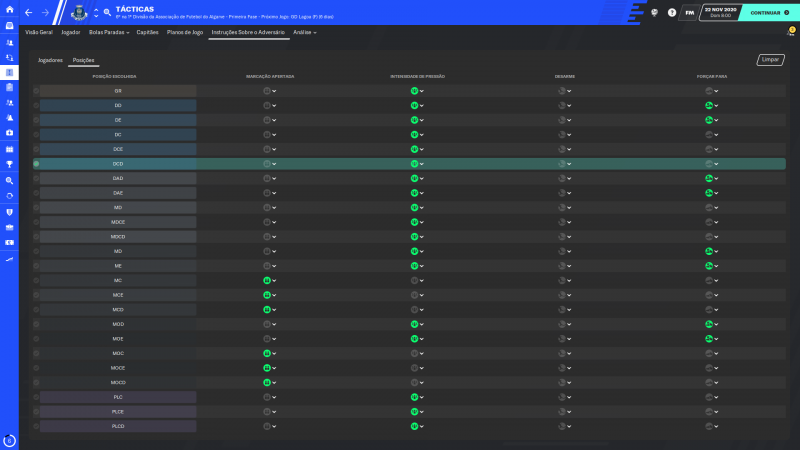Open the Dynamics icon in the sidebar
This screenshot has height=450, width=800.
click(x=9, y=58)
